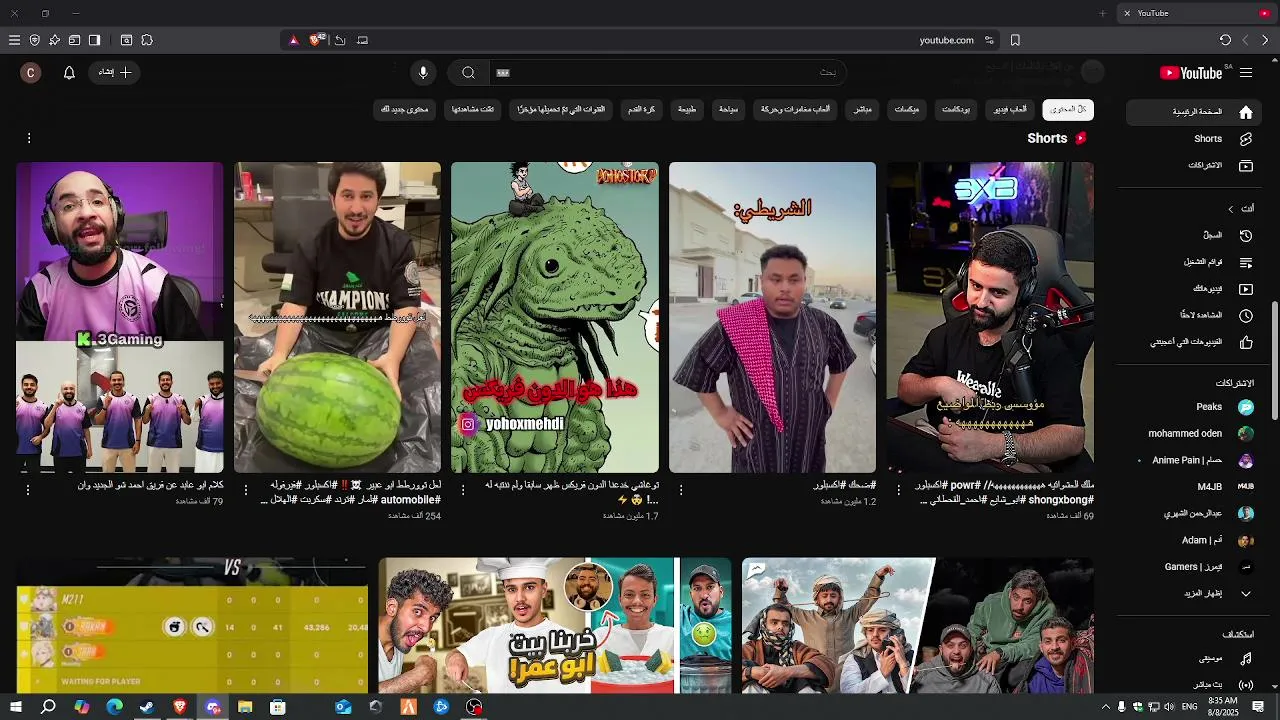Open the yellow scoreboard game video thumbnail
1280x720 pixels.
(192, 625)
